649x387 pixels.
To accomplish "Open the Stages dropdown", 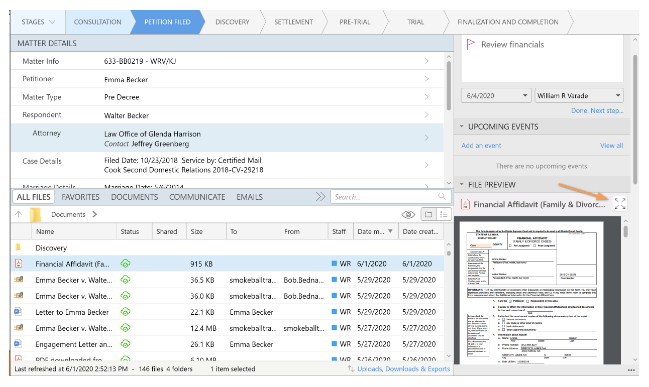I will pyautogui.click(x=38, y=22).
